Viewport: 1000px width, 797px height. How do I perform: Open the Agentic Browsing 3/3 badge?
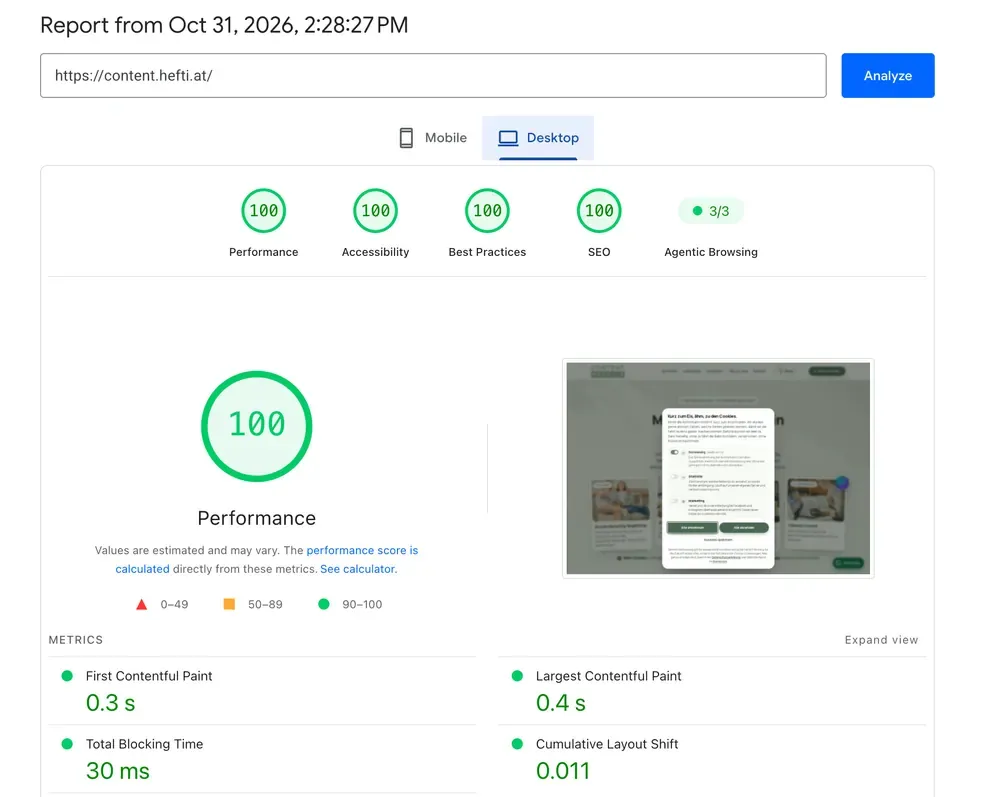[710, 211]
